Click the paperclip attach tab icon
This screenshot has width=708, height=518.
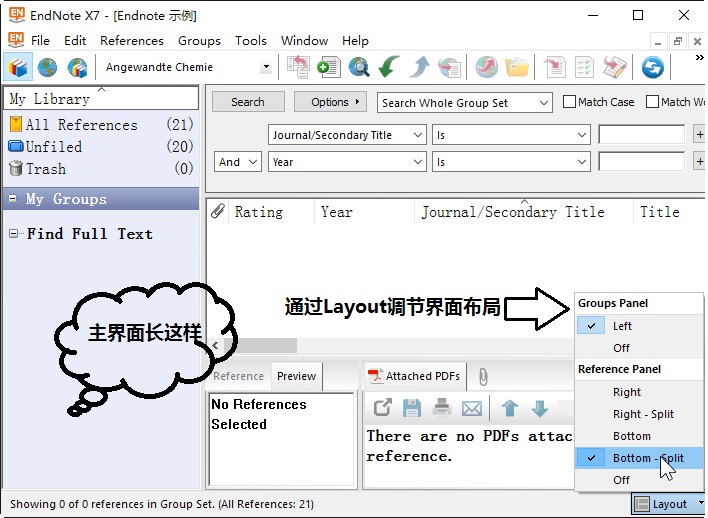[x=483, y=377]
